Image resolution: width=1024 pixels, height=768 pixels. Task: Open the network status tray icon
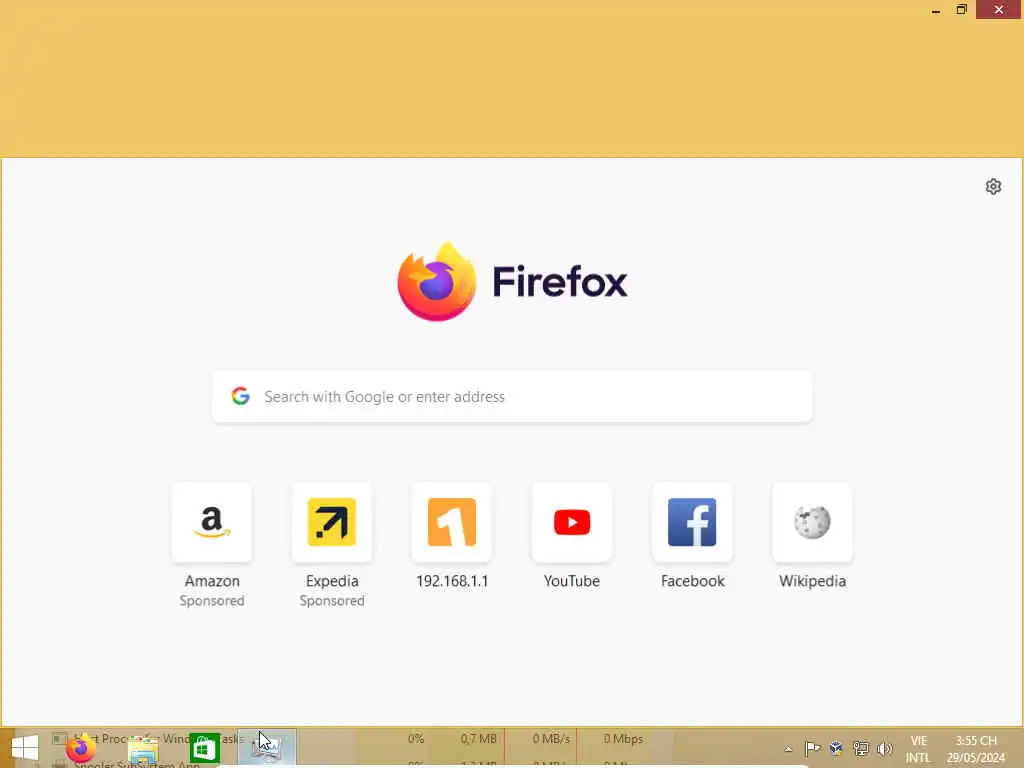[861, 748]
